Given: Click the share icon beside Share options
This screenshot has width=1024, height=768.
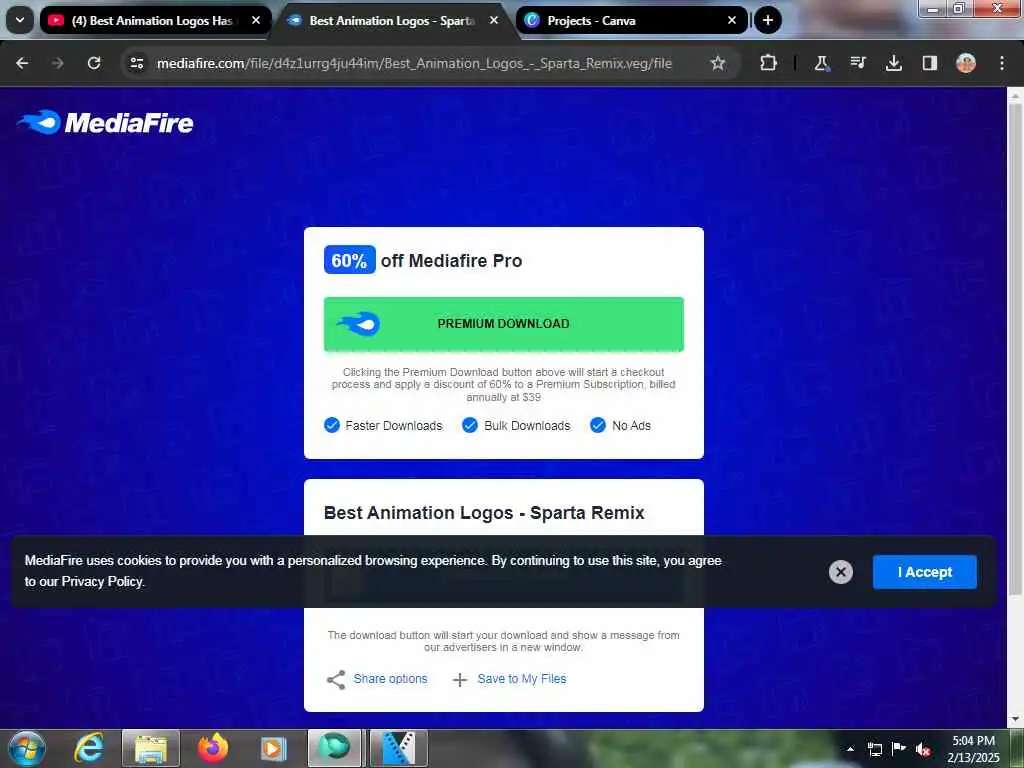Looking at the screenshot, I should 336,680.
